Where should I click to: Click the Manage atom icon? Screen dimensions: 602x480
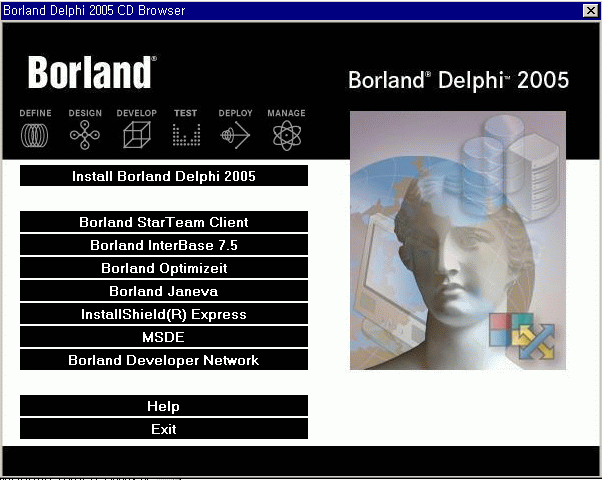286,135
